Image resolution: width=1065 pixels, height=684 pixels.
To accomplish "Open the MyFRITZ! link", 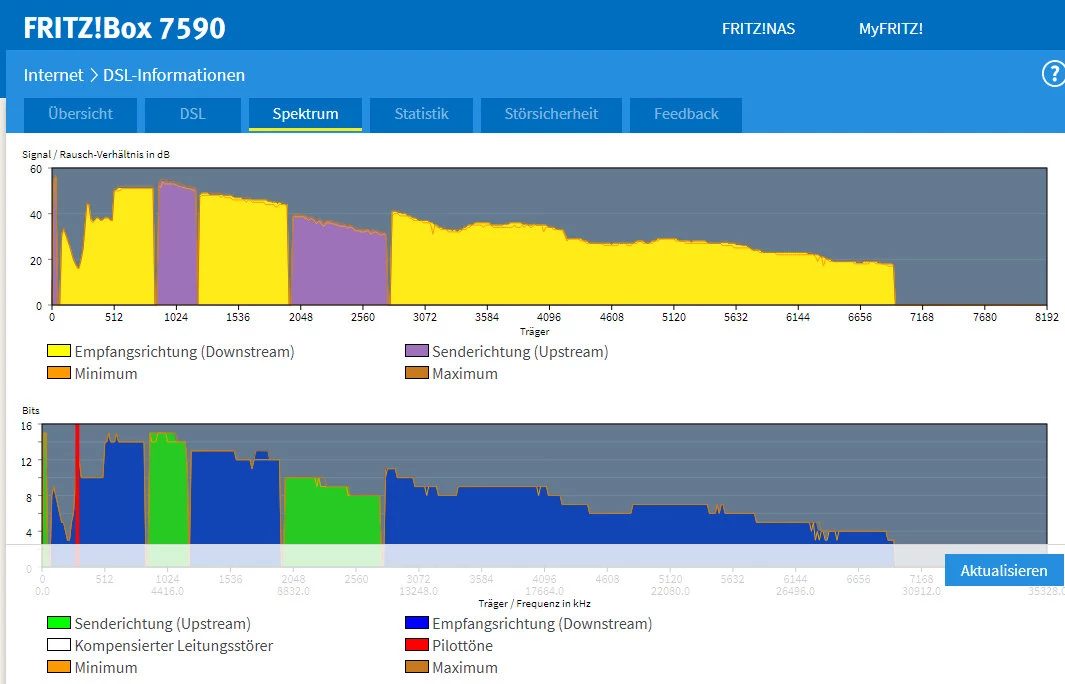I will 890,28.
